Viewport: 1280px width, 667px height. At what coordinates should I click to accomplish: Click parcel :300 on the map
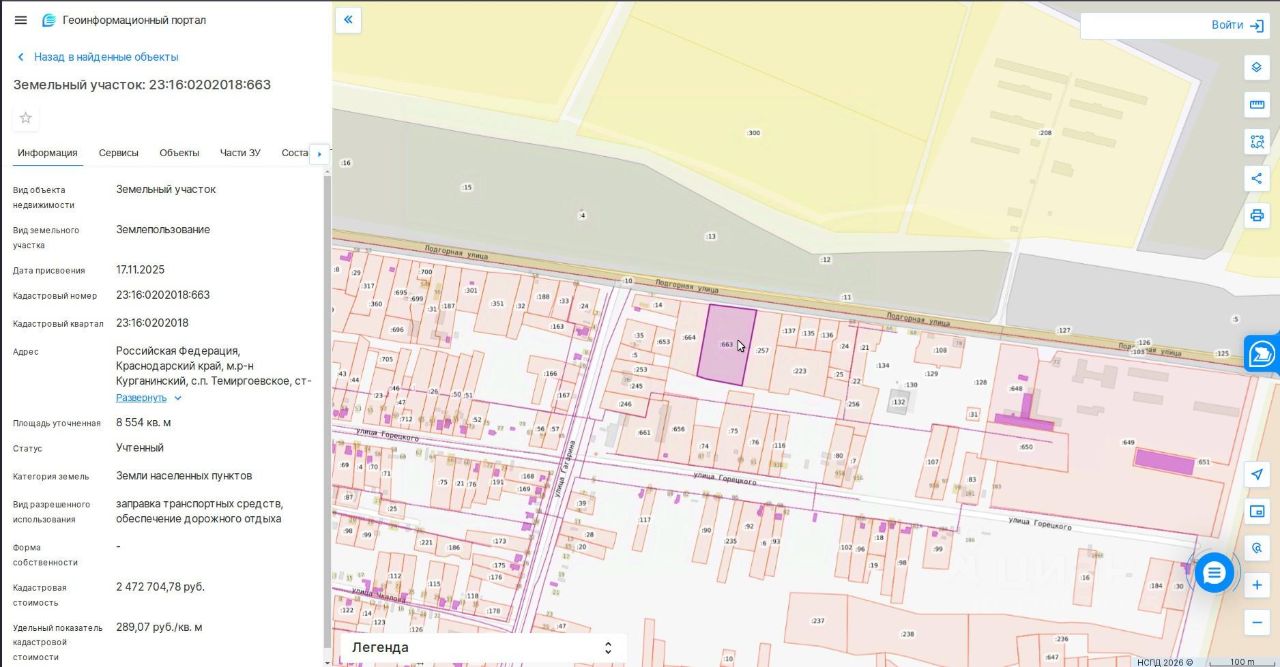click(753, 133)
